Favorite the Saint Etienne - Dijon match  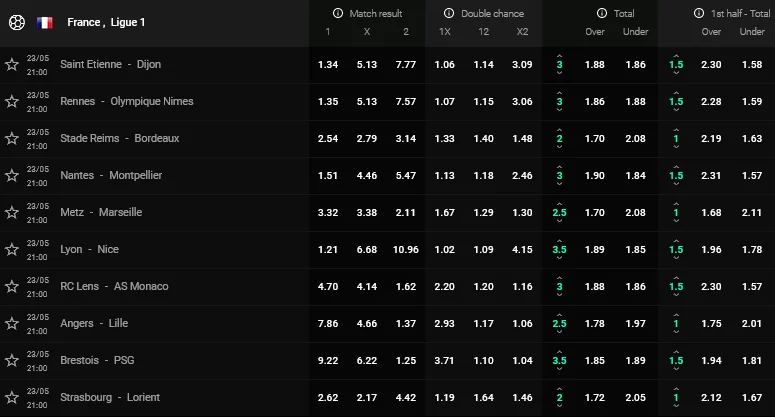pos(12,64)
